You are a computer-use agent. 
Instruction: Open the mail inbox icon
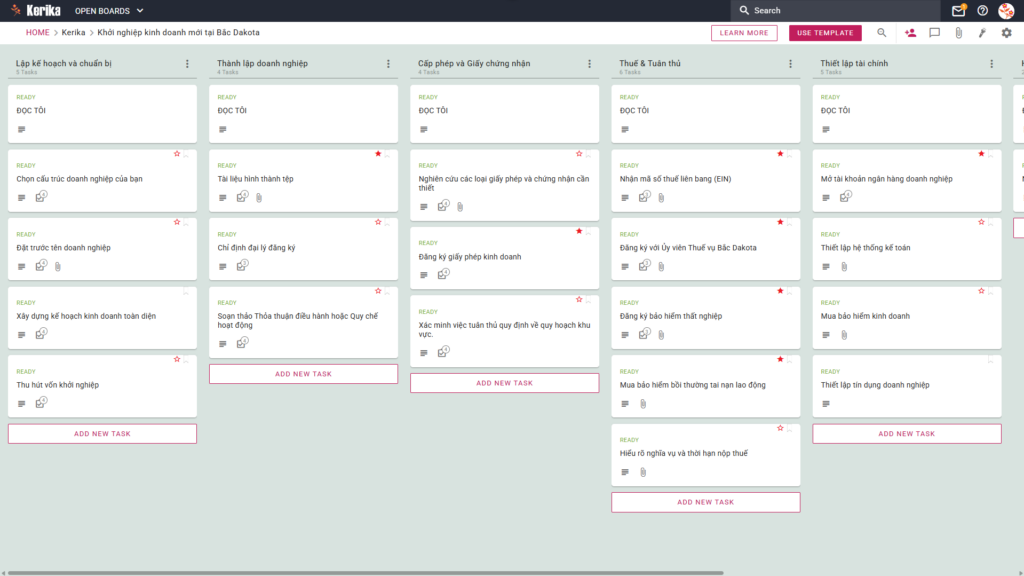[958, 10]
